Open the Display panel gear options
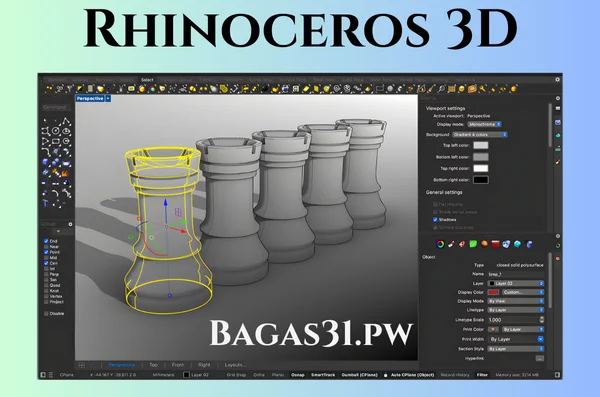The image size is (600, 397). 558,98
